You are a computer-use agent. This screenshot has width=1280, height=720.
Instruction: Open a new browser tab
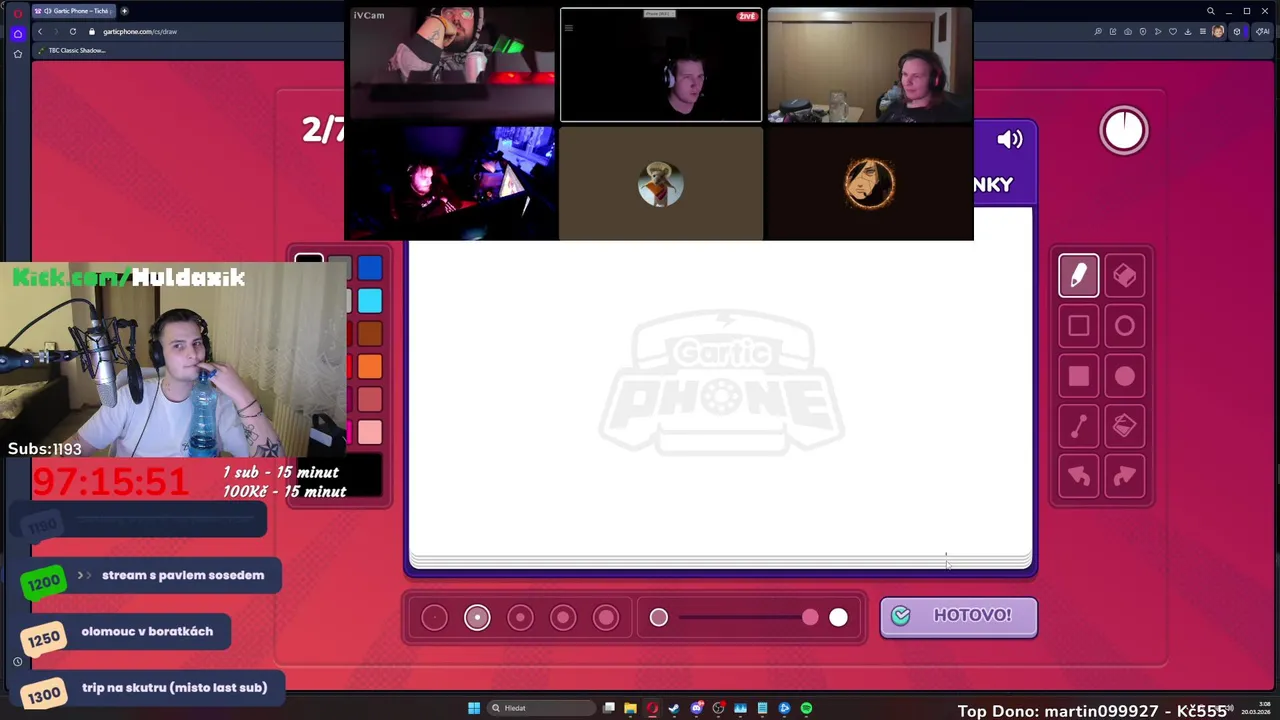pyautogui.click(x=124, y=11)
